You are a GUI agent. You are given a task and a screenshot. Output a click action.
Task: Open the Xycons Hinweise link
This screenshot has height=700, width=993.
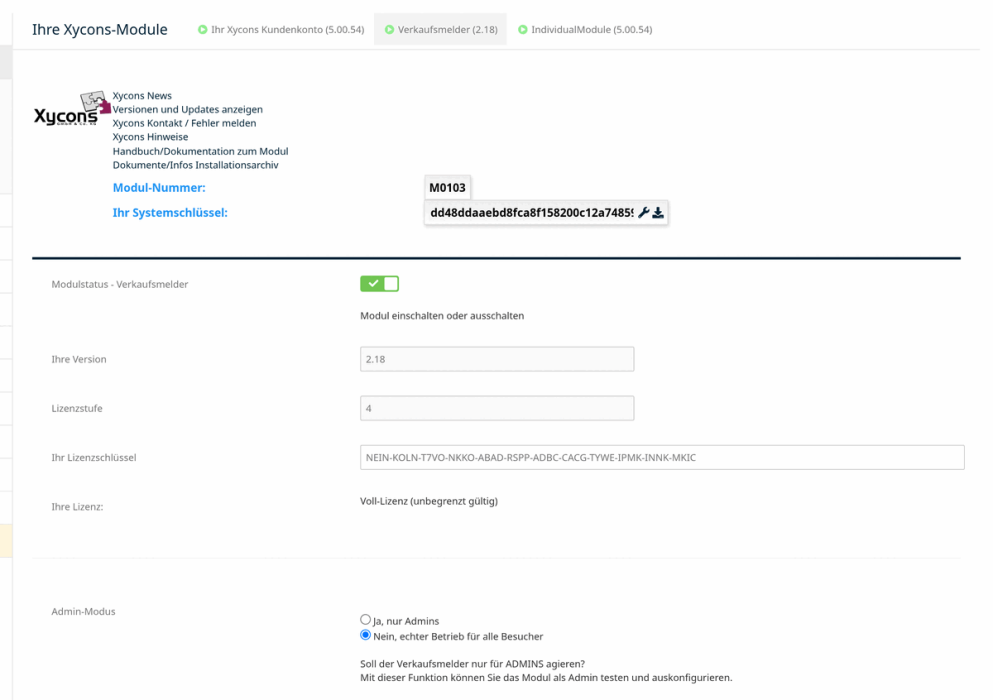point(150,137)
